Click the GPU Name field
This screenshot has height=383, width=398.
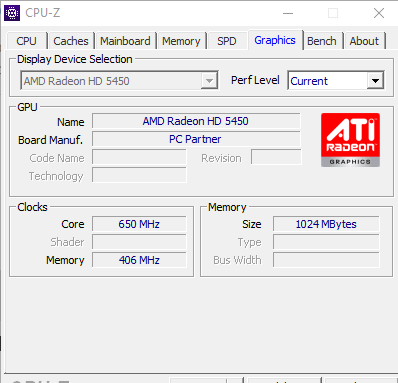[x=196, y=121]
